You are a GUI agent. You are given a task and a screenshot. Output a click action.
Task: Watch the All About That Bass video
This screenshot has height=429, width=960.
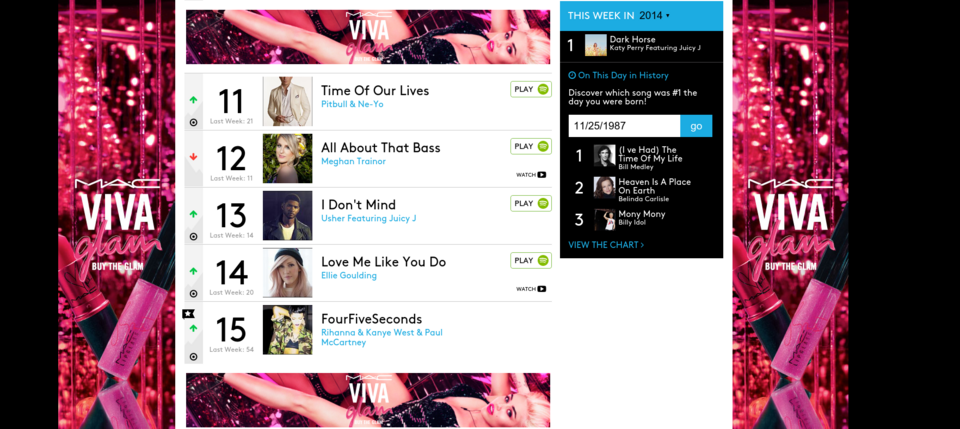[531, 175]
